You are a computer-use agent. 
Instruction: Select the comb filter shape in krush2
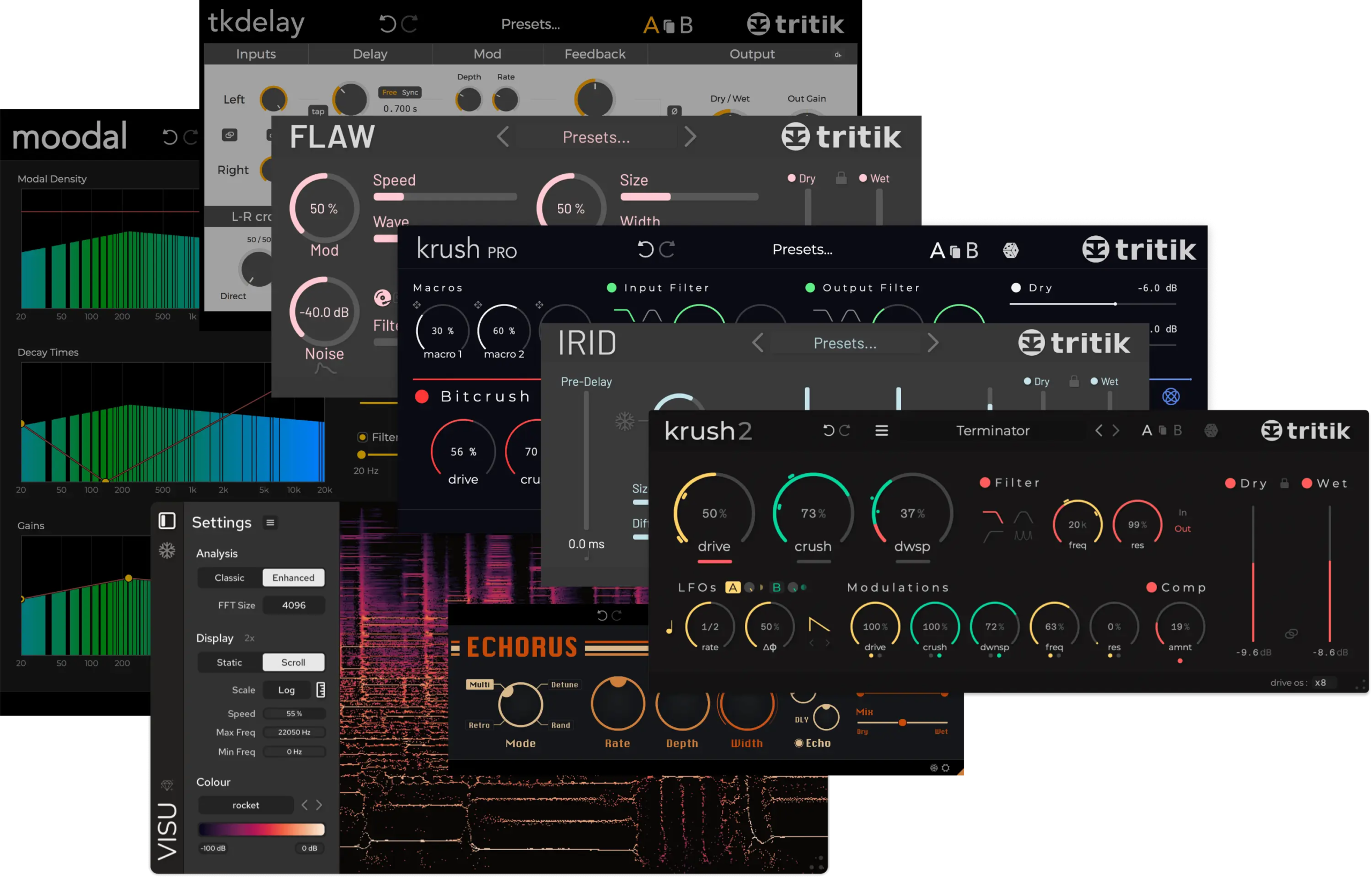click(x=1023, y=536)
